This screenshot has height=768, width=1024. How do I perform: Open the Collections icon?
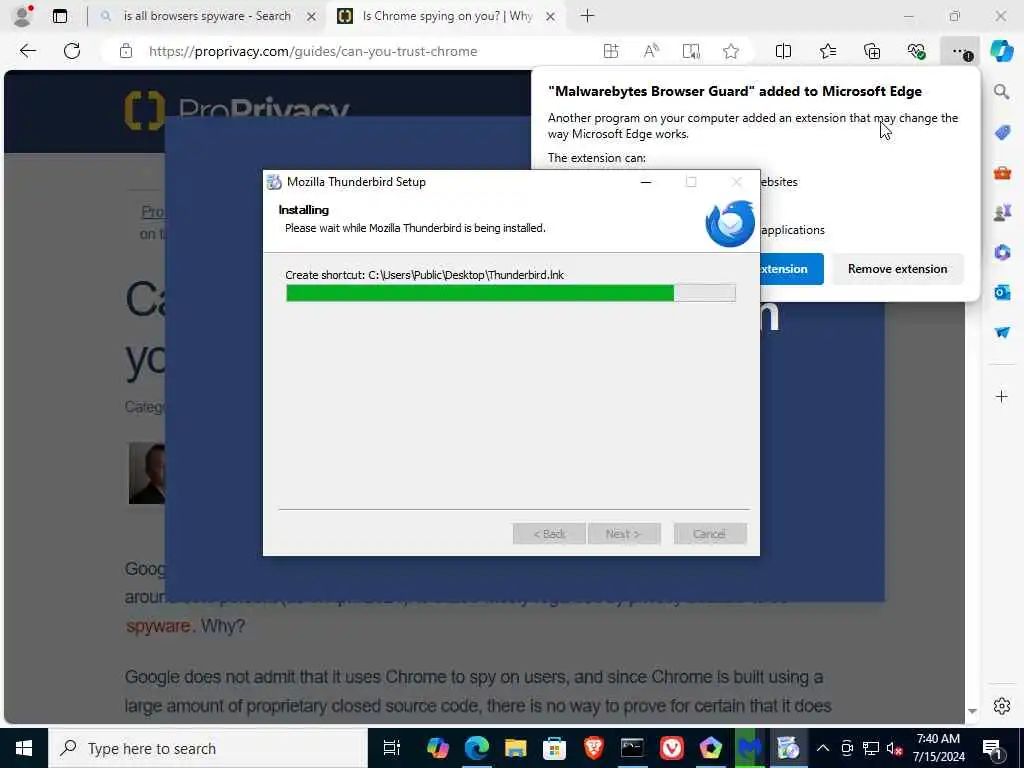872,51
